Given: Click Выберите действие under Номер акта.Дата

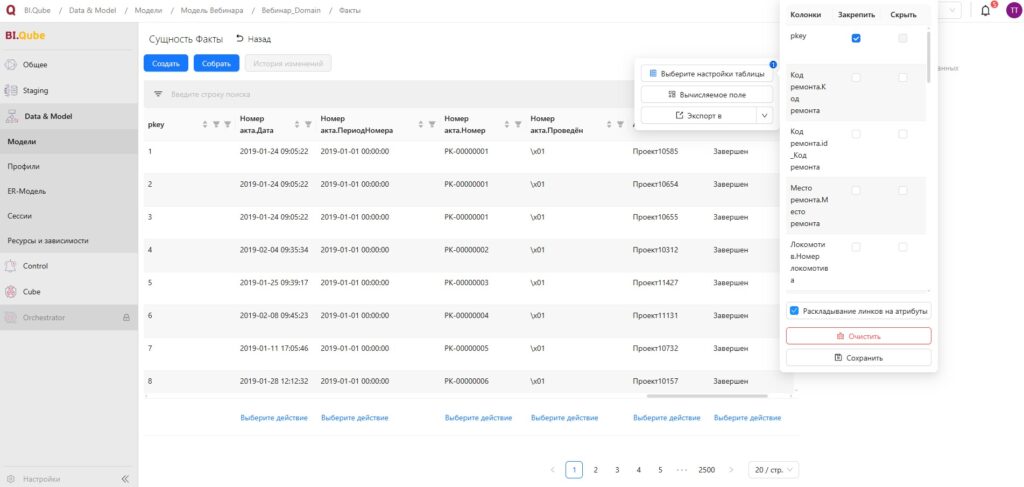Looking at the screenshot, I should (x=274, y=418).
